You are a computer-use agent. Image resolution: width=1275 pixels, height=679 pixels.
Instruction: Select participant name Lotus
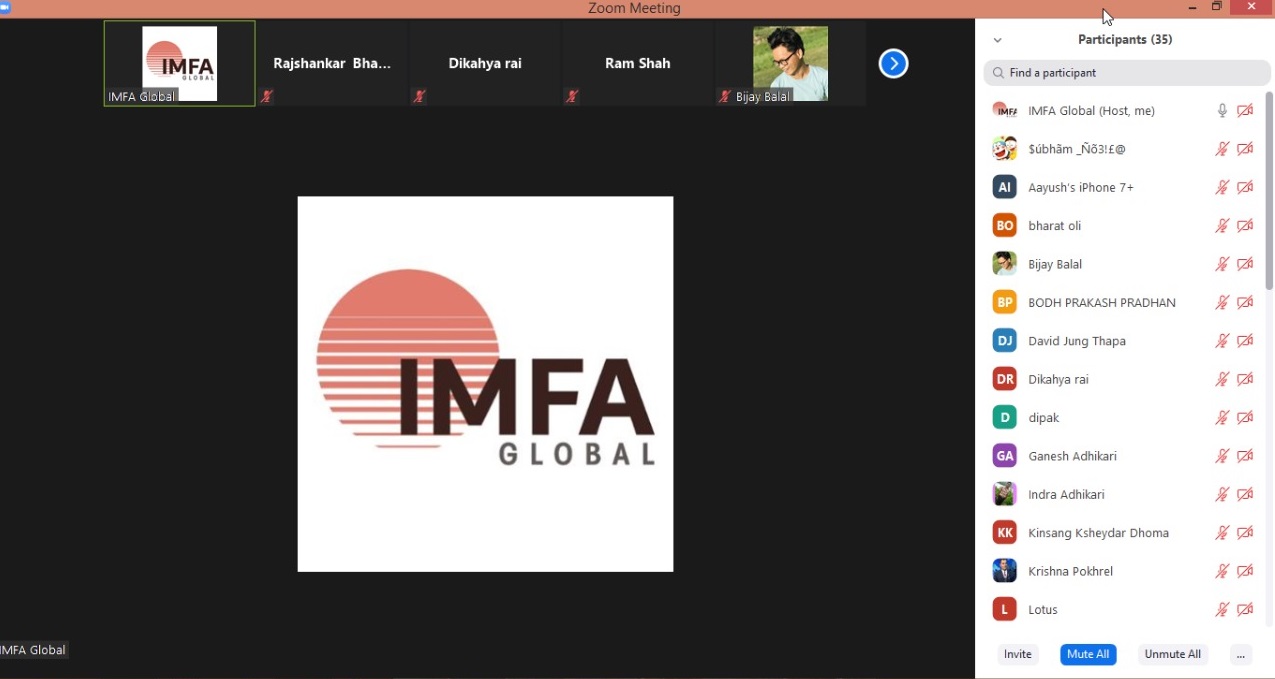point(1043,610)
